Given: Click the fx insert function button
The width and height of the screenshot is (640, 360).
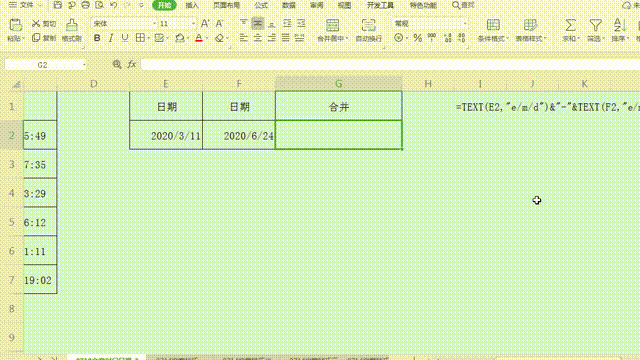Looking at the screenshot, I should click(x=132, y=64).
